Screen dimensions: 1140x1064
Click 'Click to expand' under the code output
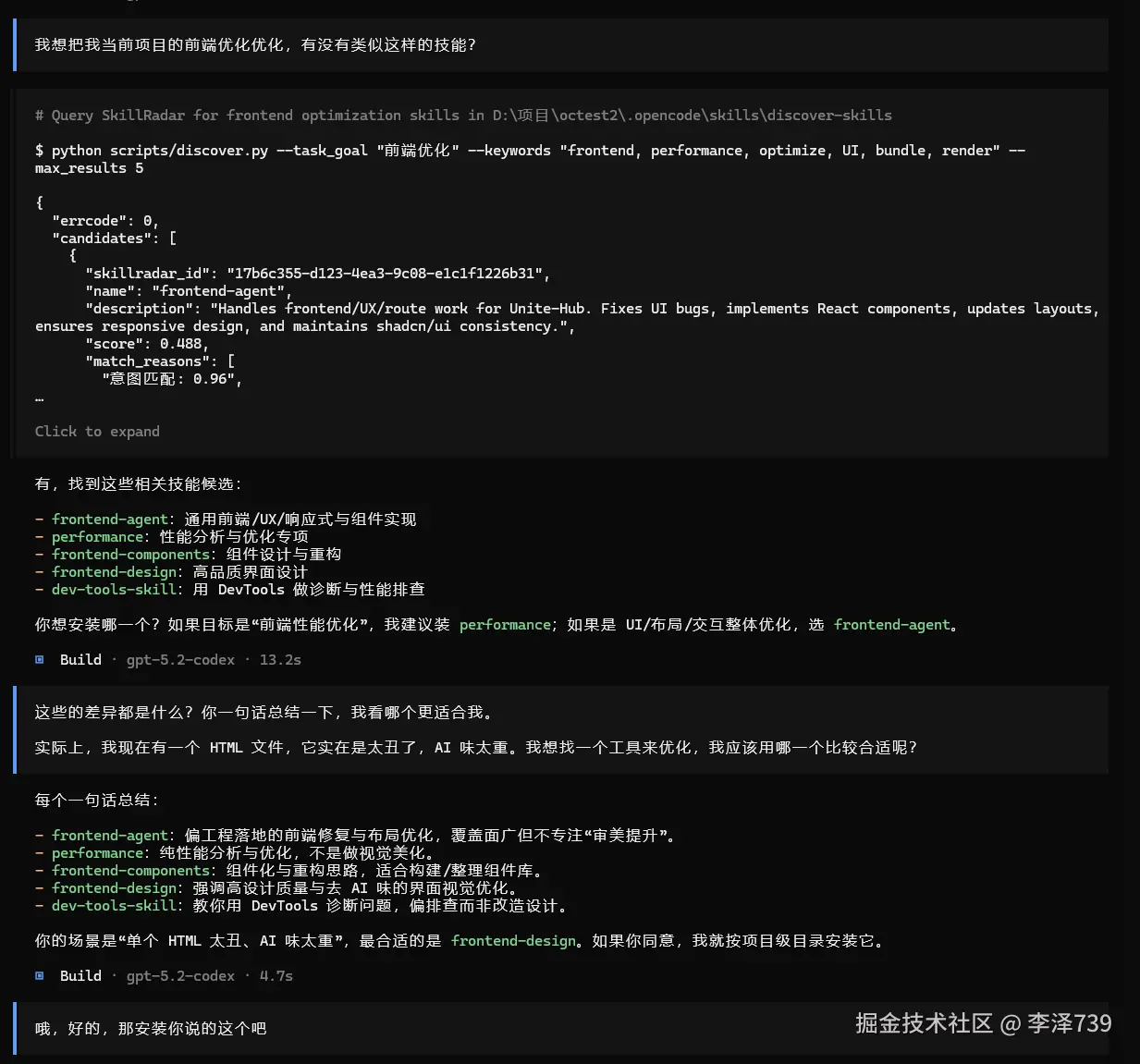[x=97, y=431]
